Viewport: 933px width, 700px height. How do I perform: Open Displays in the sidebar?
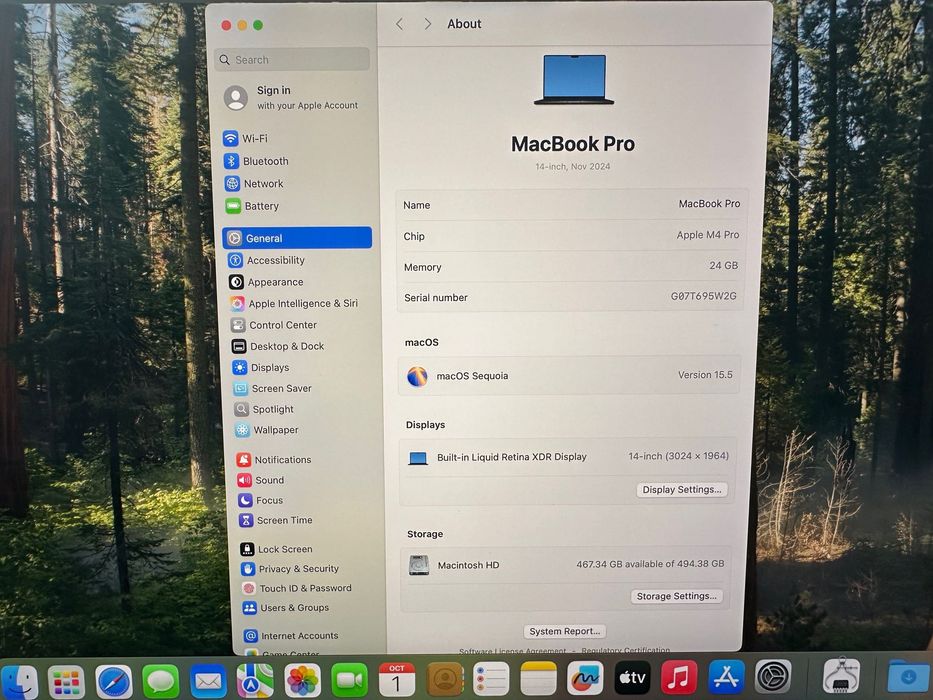pos(261,367)
